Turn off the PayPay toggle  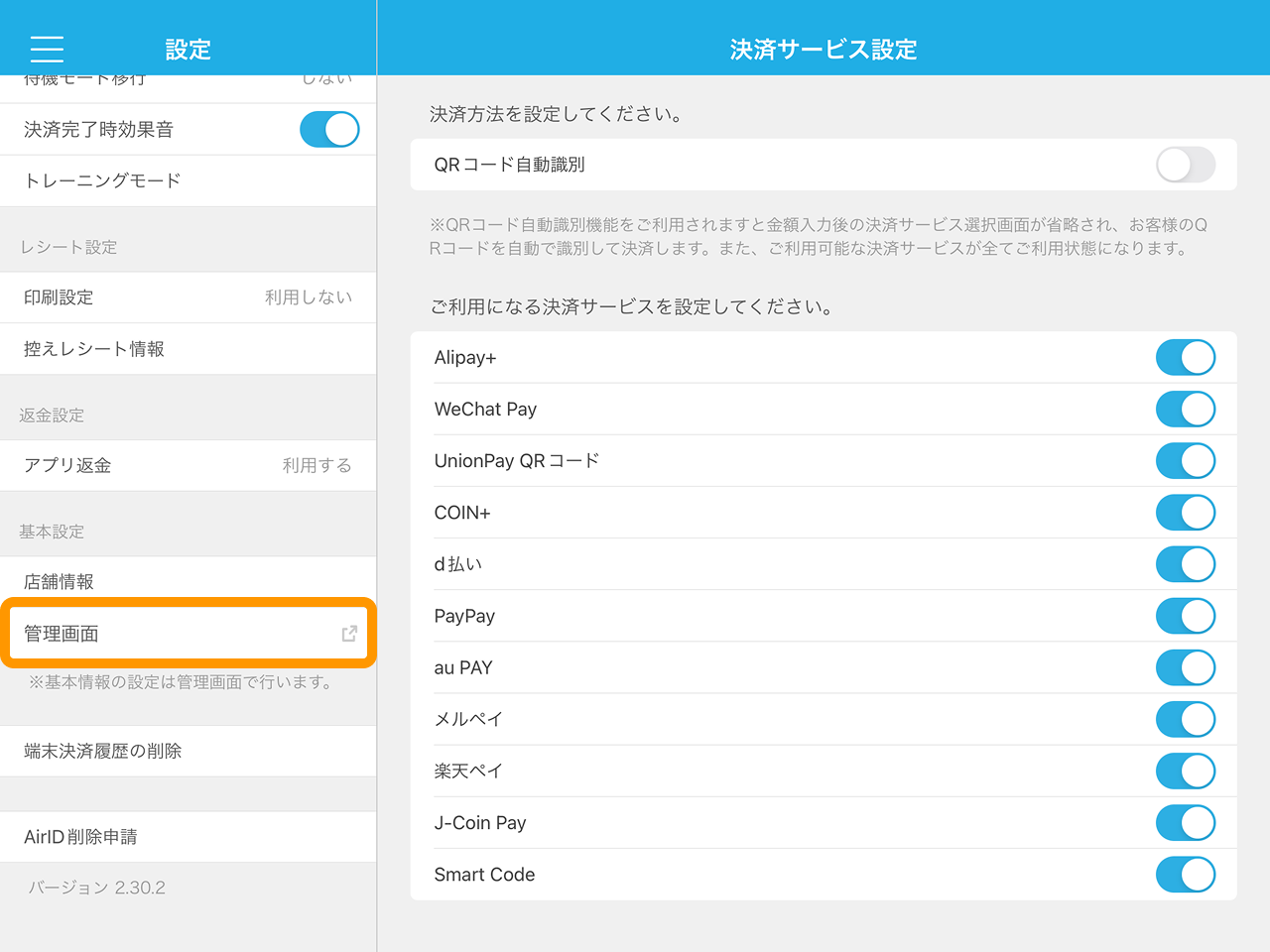(1186, 616)
